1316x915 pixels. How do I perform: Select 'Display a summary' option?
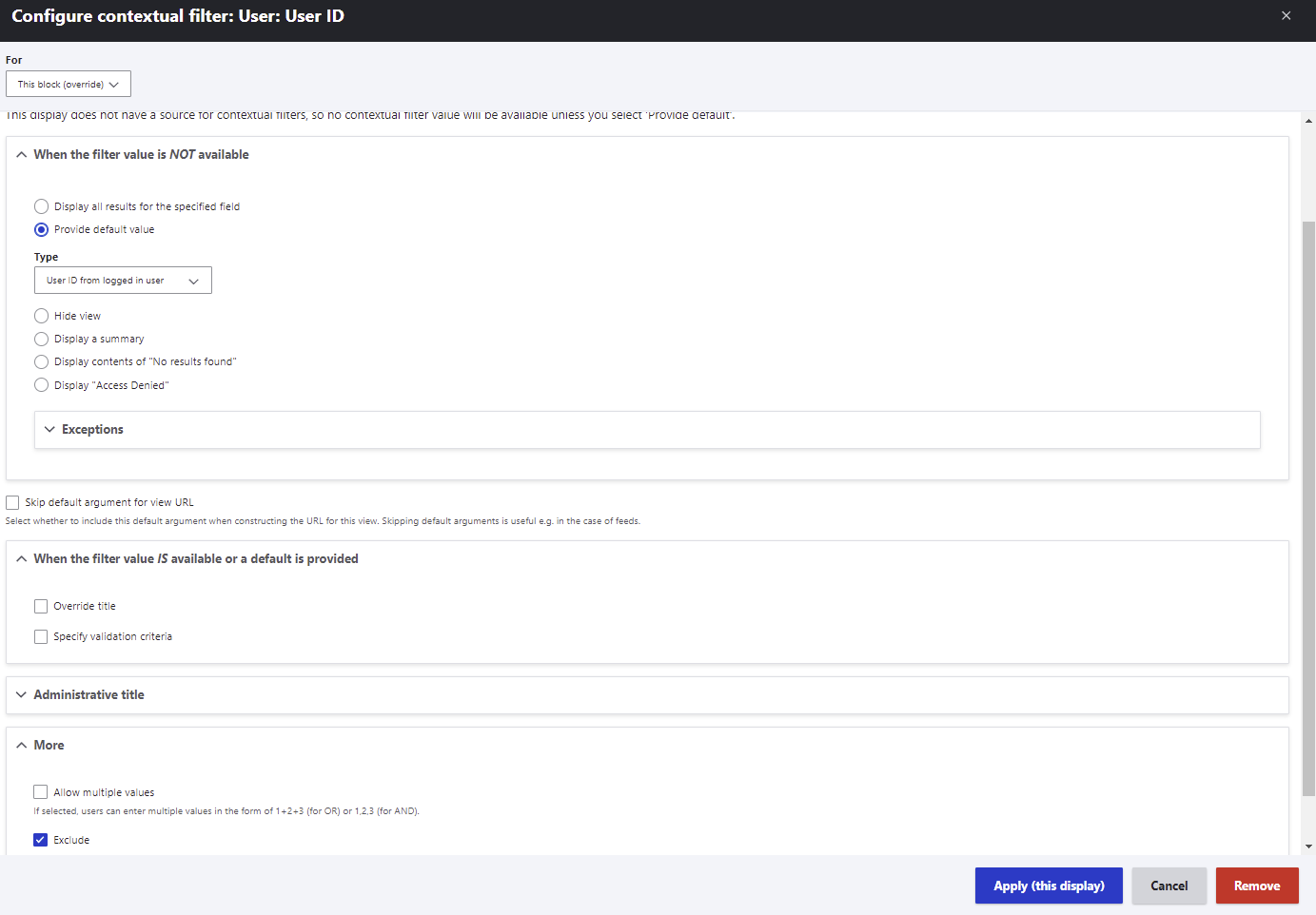point(41,339)
